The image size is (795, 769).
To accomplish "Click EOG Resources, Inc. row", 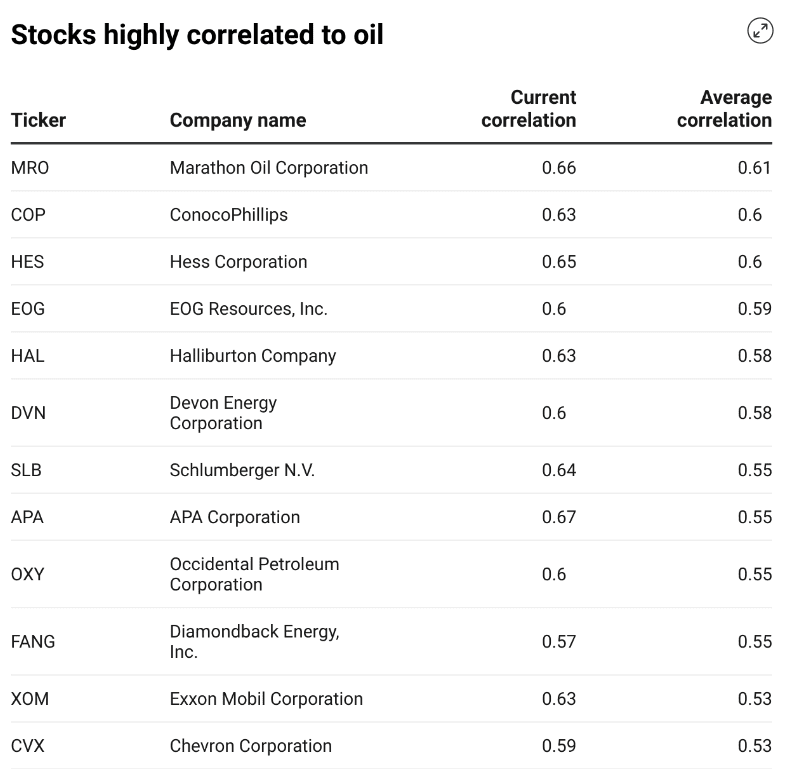I will (249, 309).
